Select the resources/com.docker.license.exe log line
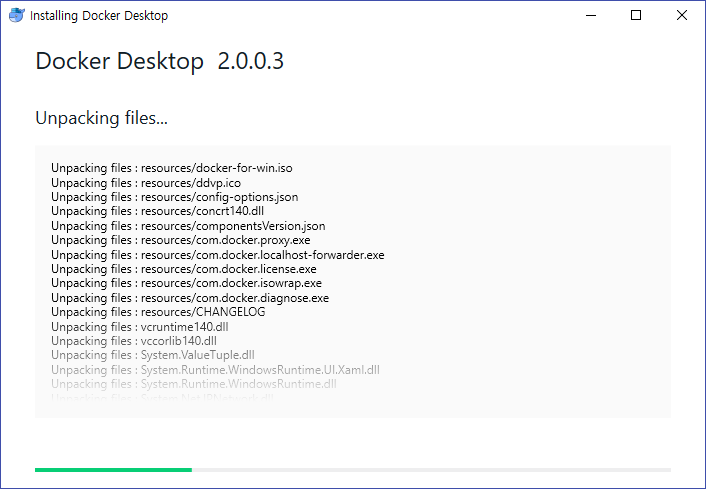Image resolution: width=706 pixels, height=489 pixels. click(x=184, y=269)
